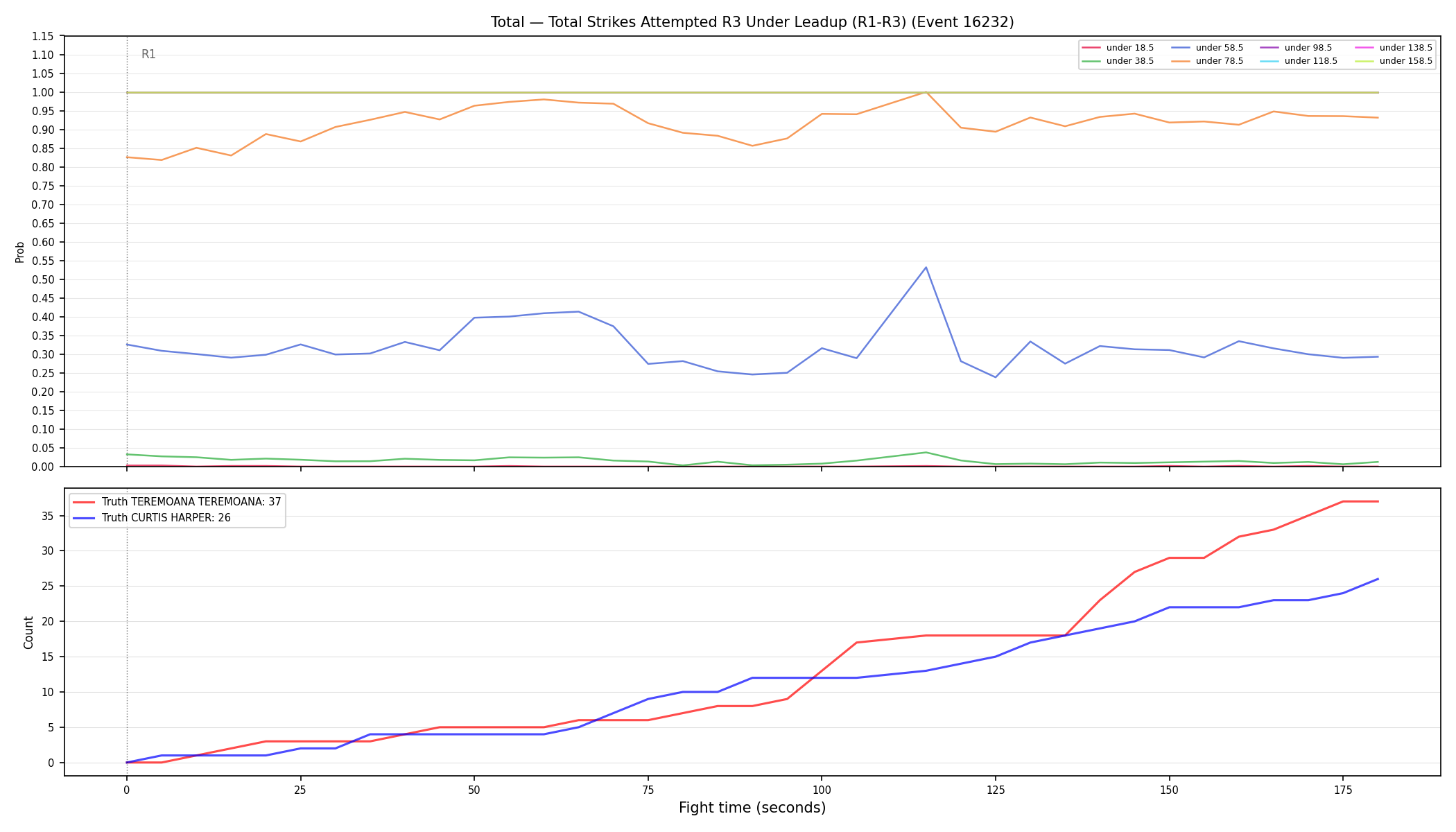Click 'Truth TEREMOANA TEREMOANA: 37' legend entry
Image resolution: width=1456 pixels, height=832 pixels.
pyautogui.click(x=191, y=502)
